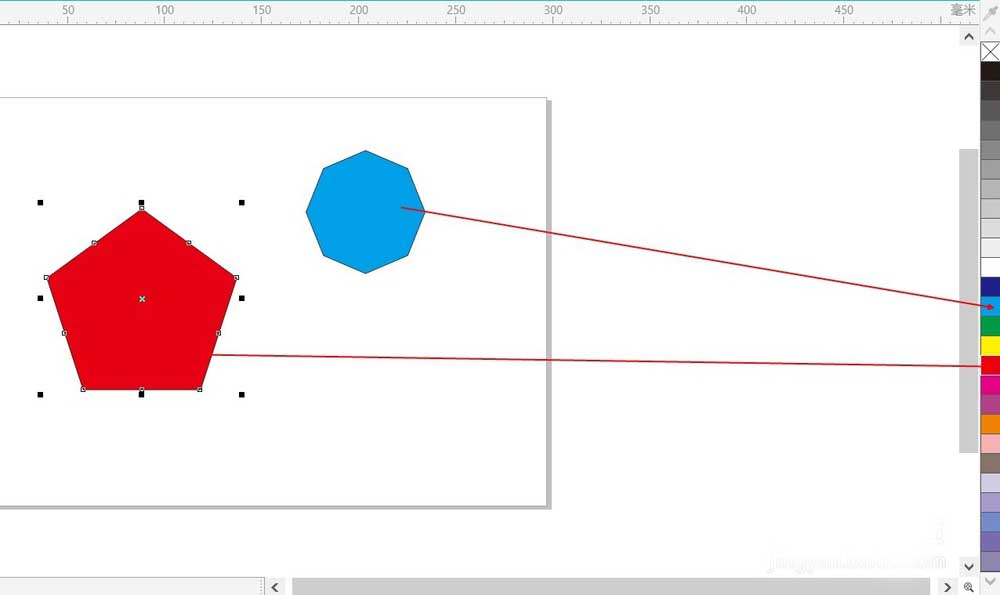
Task: Click the pentagon's left corner node
Action: click(47, 278)
